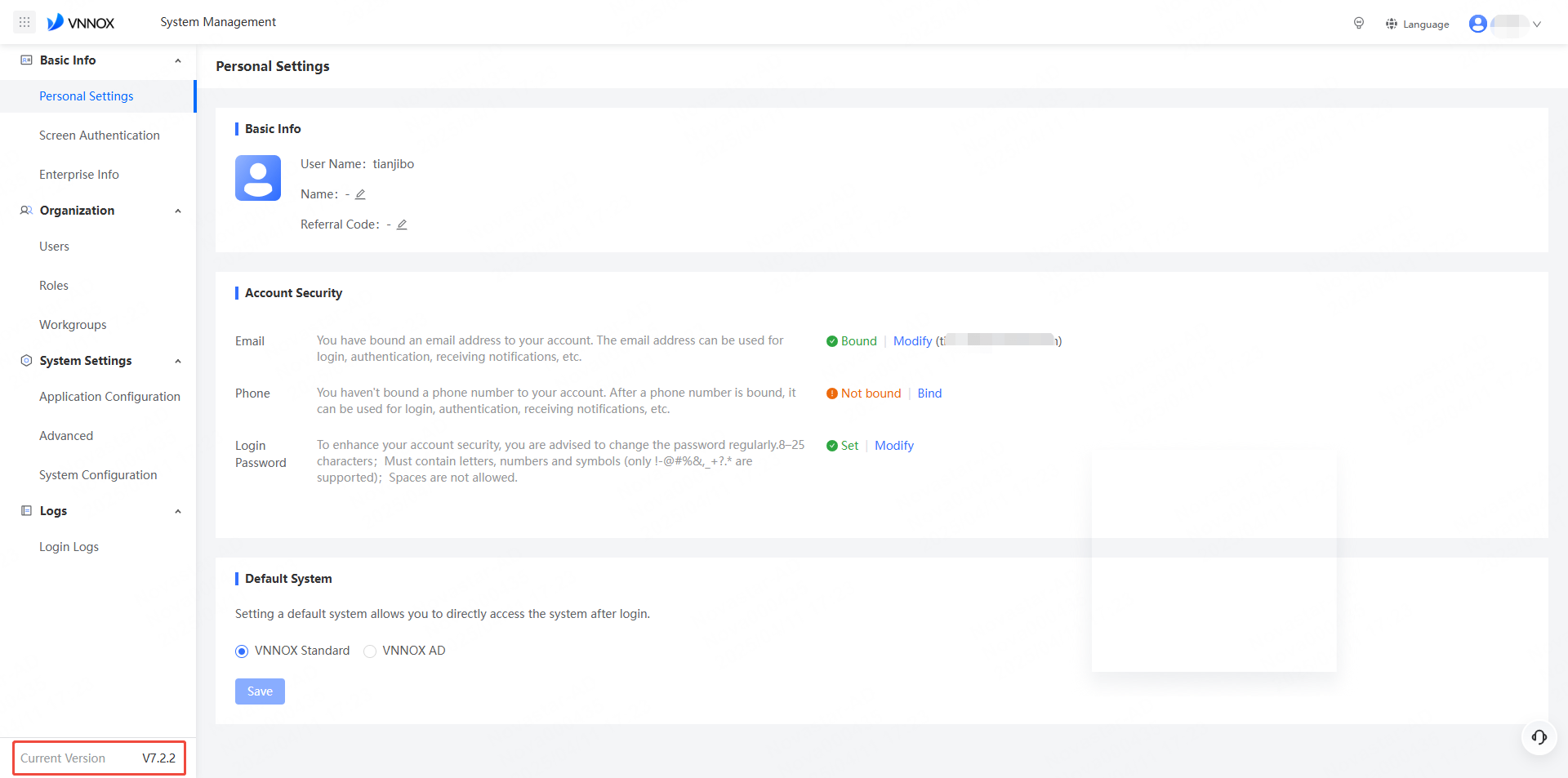Collapse the System Settings sidebar group
Viewport: 1568px width, 778px height.
(178, 361)
